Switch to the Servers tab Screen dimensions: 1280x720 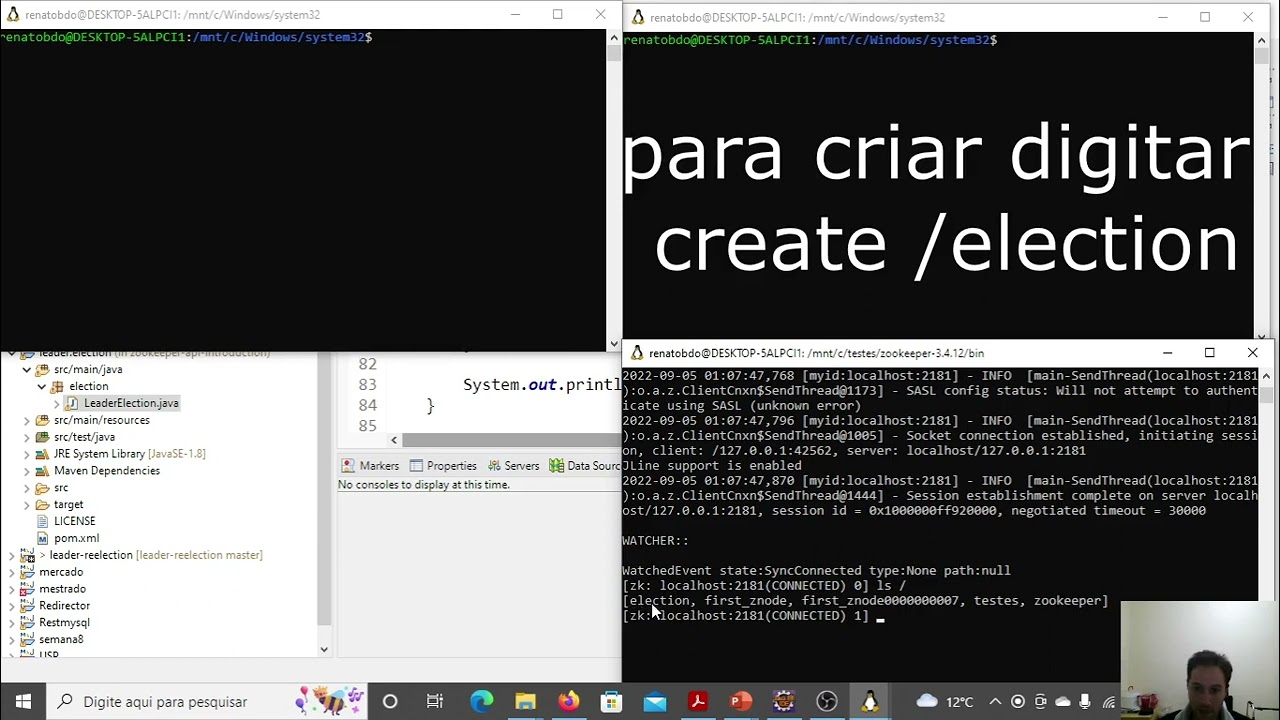pos(512,466)
